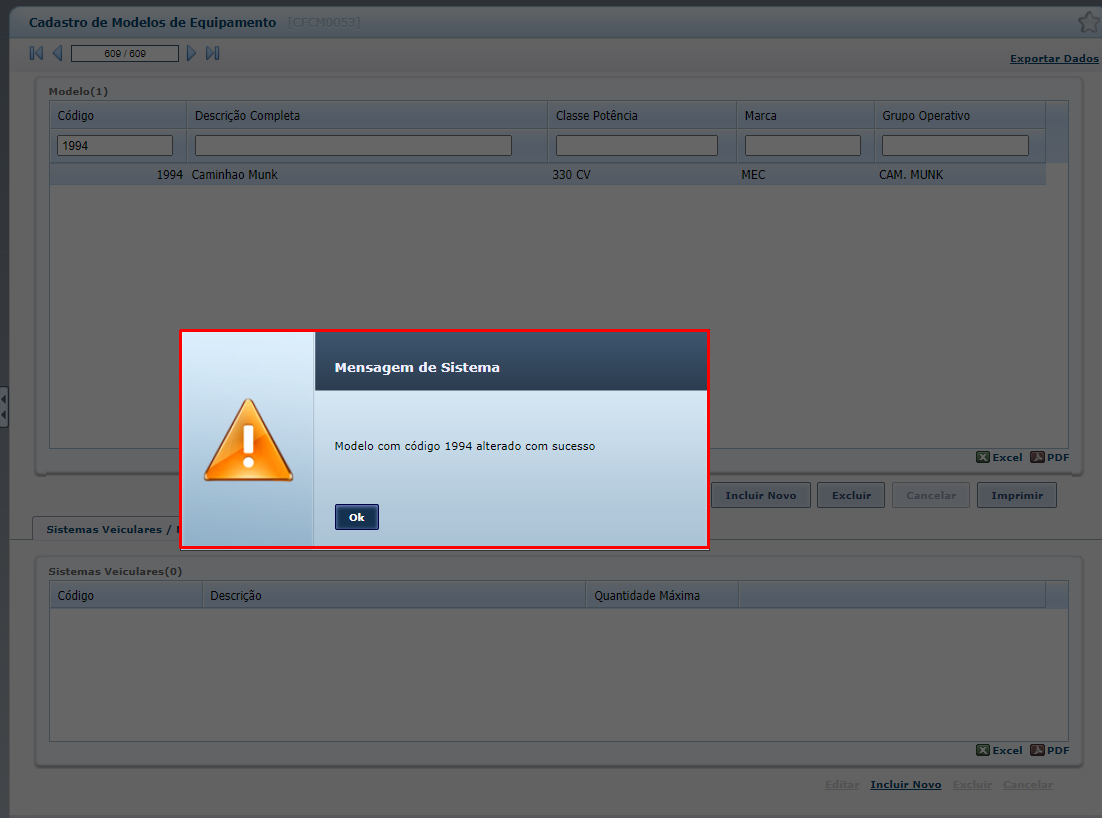Sort by the Descrição column header

point(394,595)
